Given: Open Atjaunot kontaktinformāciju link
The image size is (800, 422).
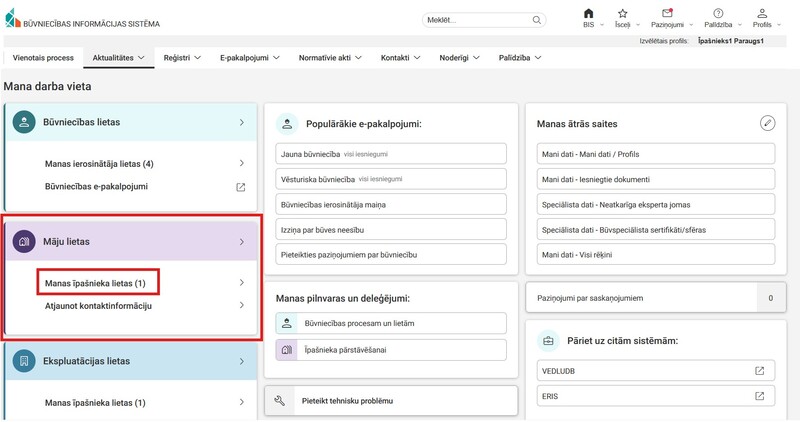Looking at the screenshot, I should click(98, 306).
